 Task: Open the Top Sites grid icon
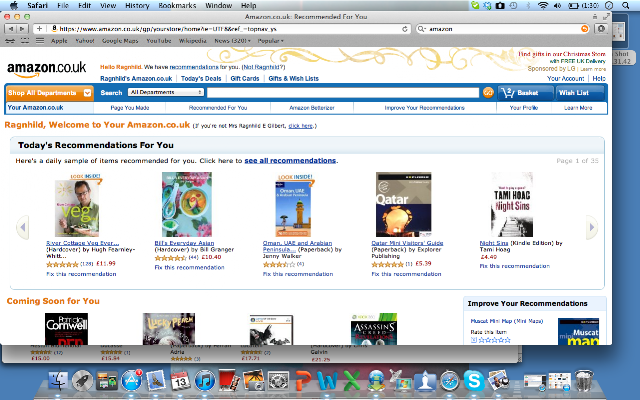click(25, 41)
